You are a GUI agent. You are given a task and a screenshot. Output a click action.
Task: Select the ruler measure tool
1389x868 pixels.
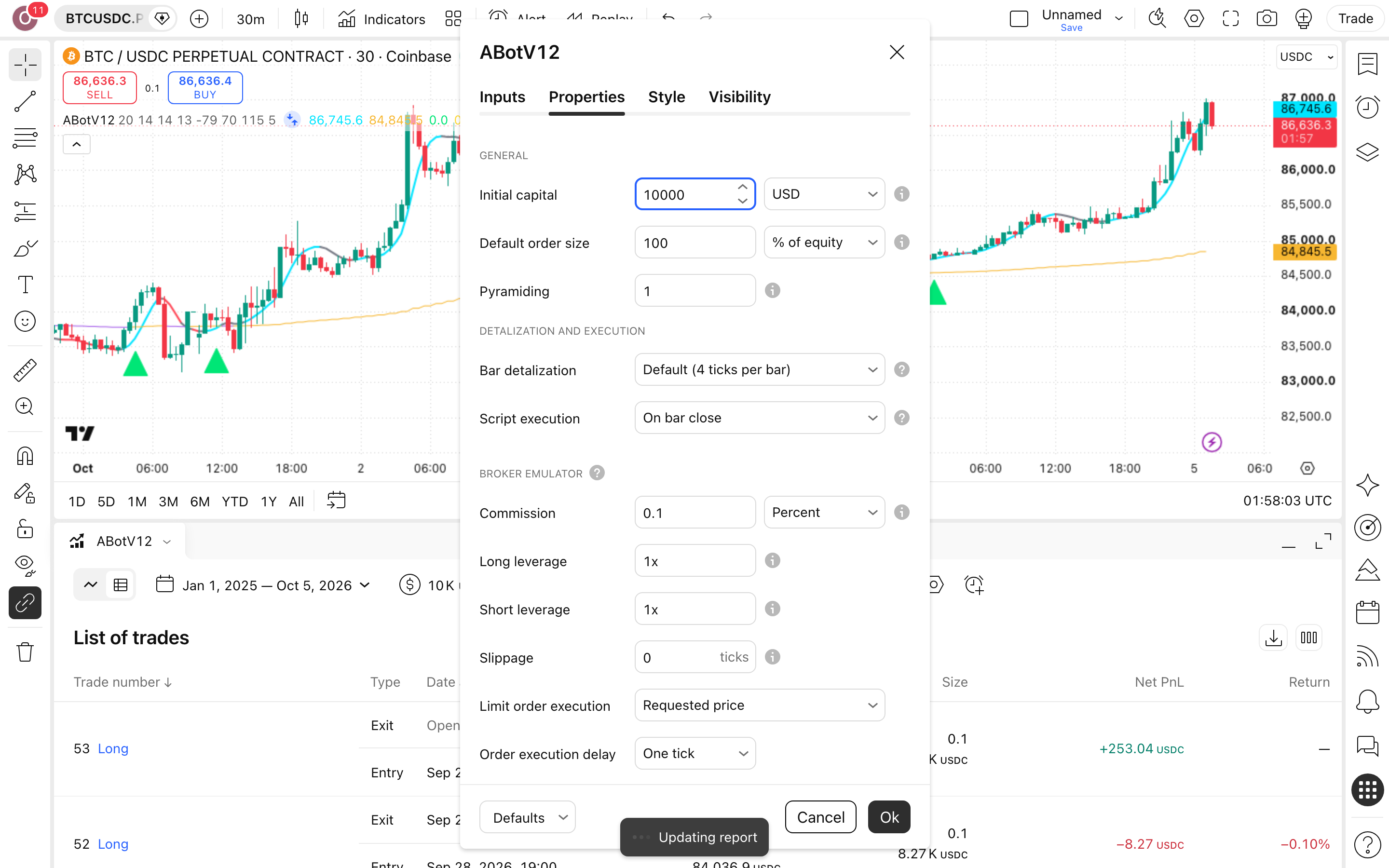(x=25, y=370)
